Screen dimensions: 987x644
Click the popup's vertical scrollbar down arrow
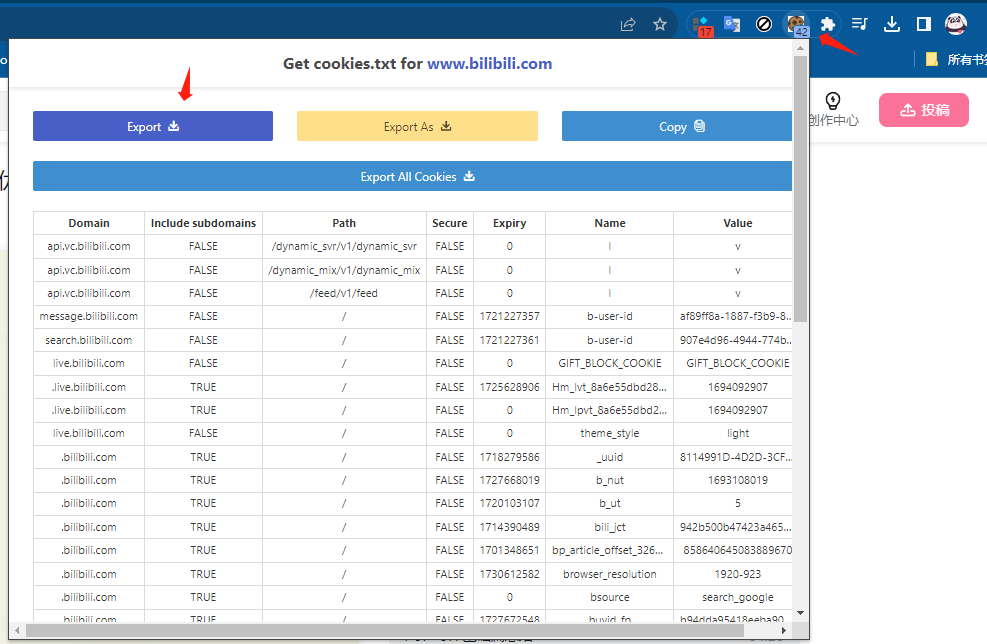pos(800,612)
